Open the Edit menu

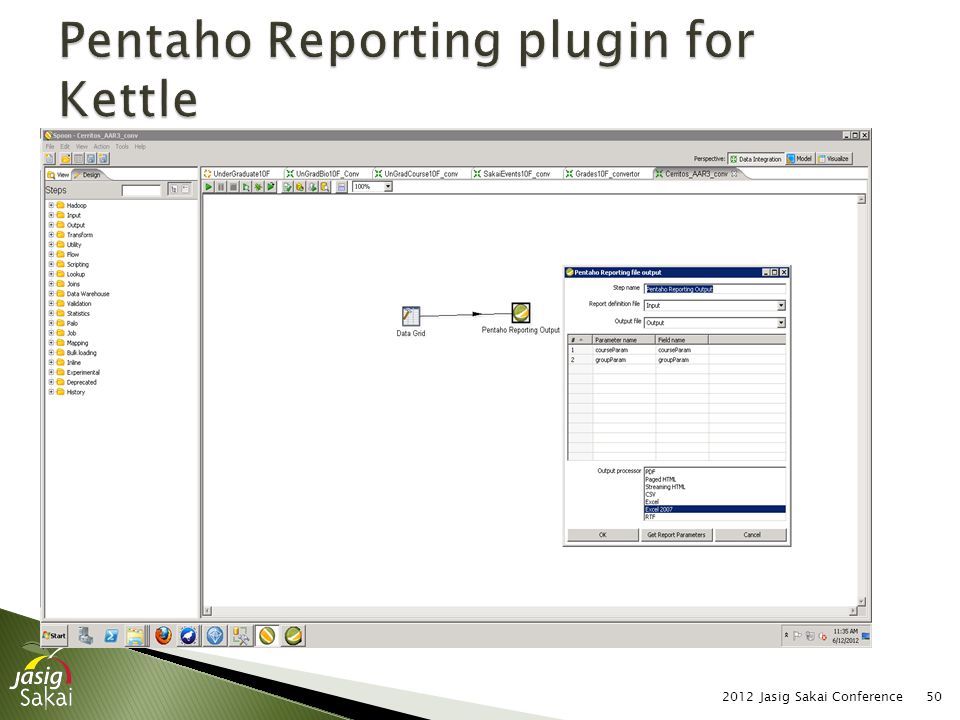point(65,147)
